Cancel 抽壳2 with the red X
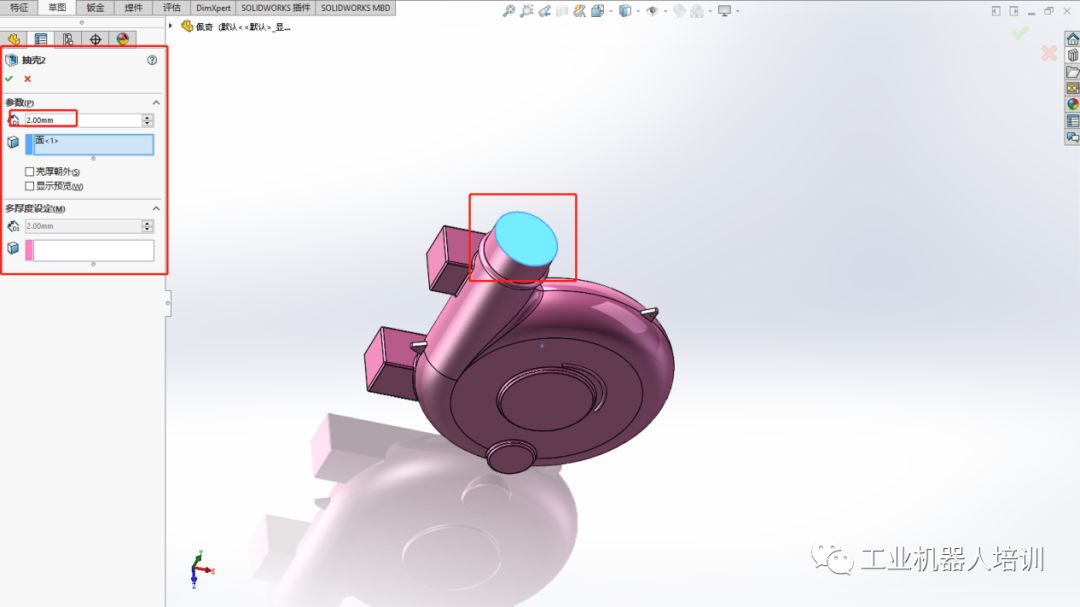1080x607 pixels. (28, 79)
